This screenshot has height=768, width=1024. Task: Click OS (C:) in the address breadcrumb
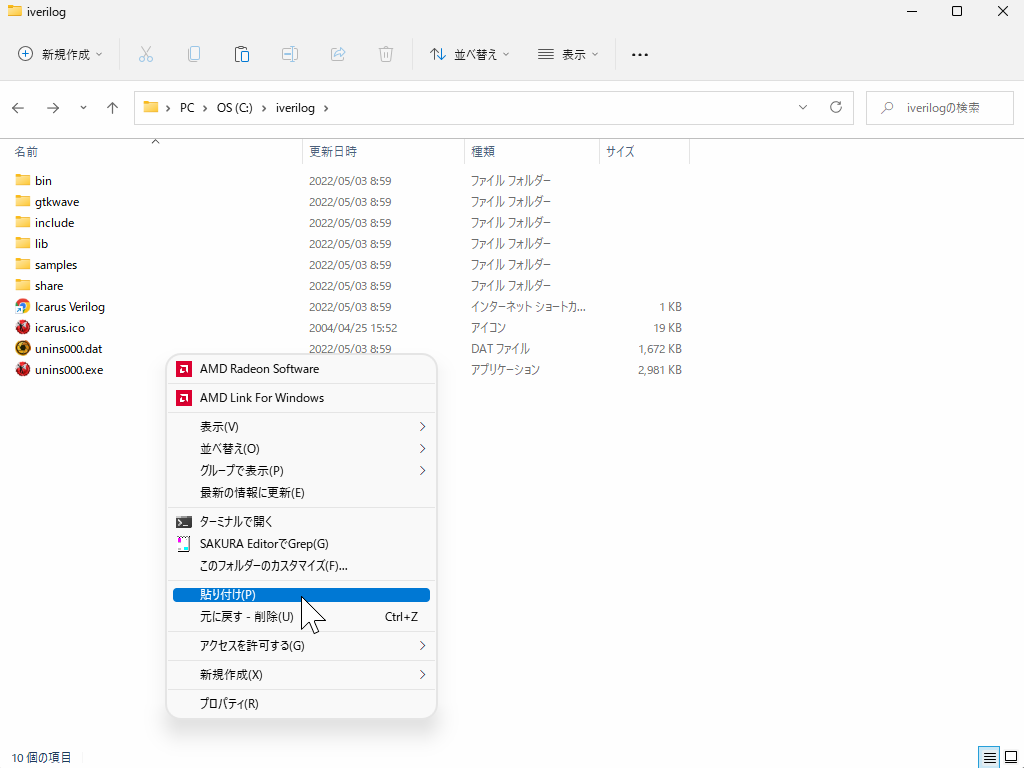pyautogui.click(x=234, y=108)
